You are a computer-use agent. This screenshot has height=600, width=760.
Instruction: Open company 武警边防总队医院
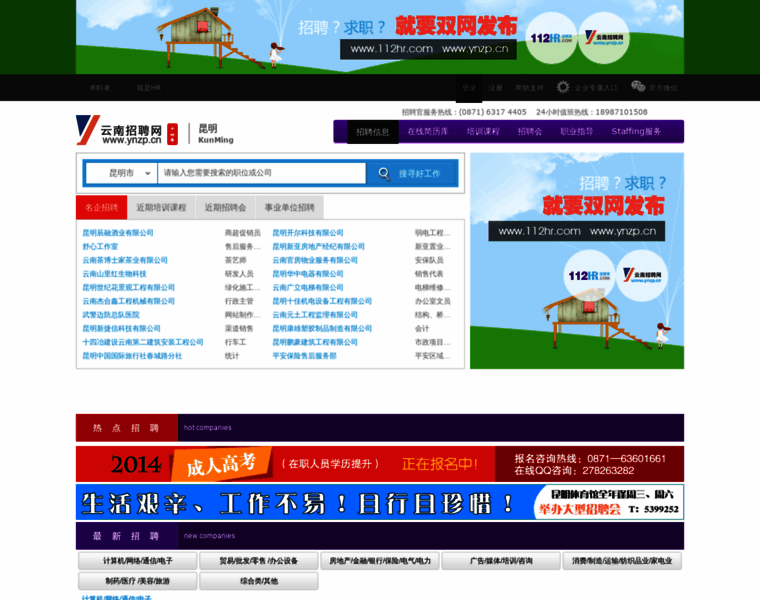click(111, 315)
